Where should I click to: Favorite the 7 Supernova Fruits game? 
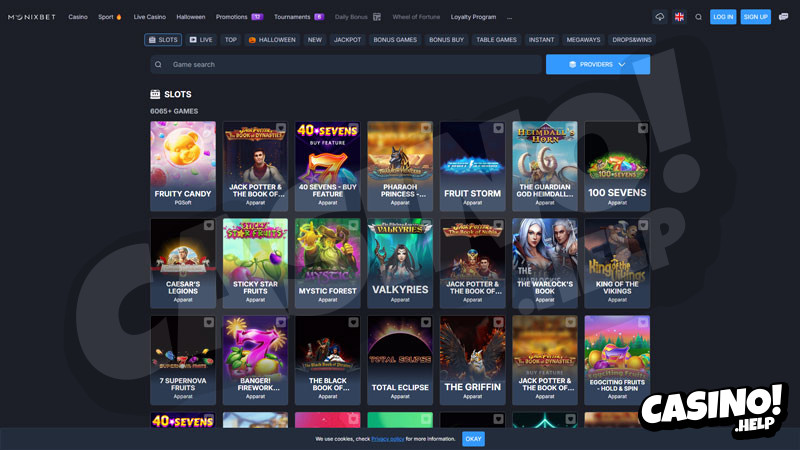209,322
